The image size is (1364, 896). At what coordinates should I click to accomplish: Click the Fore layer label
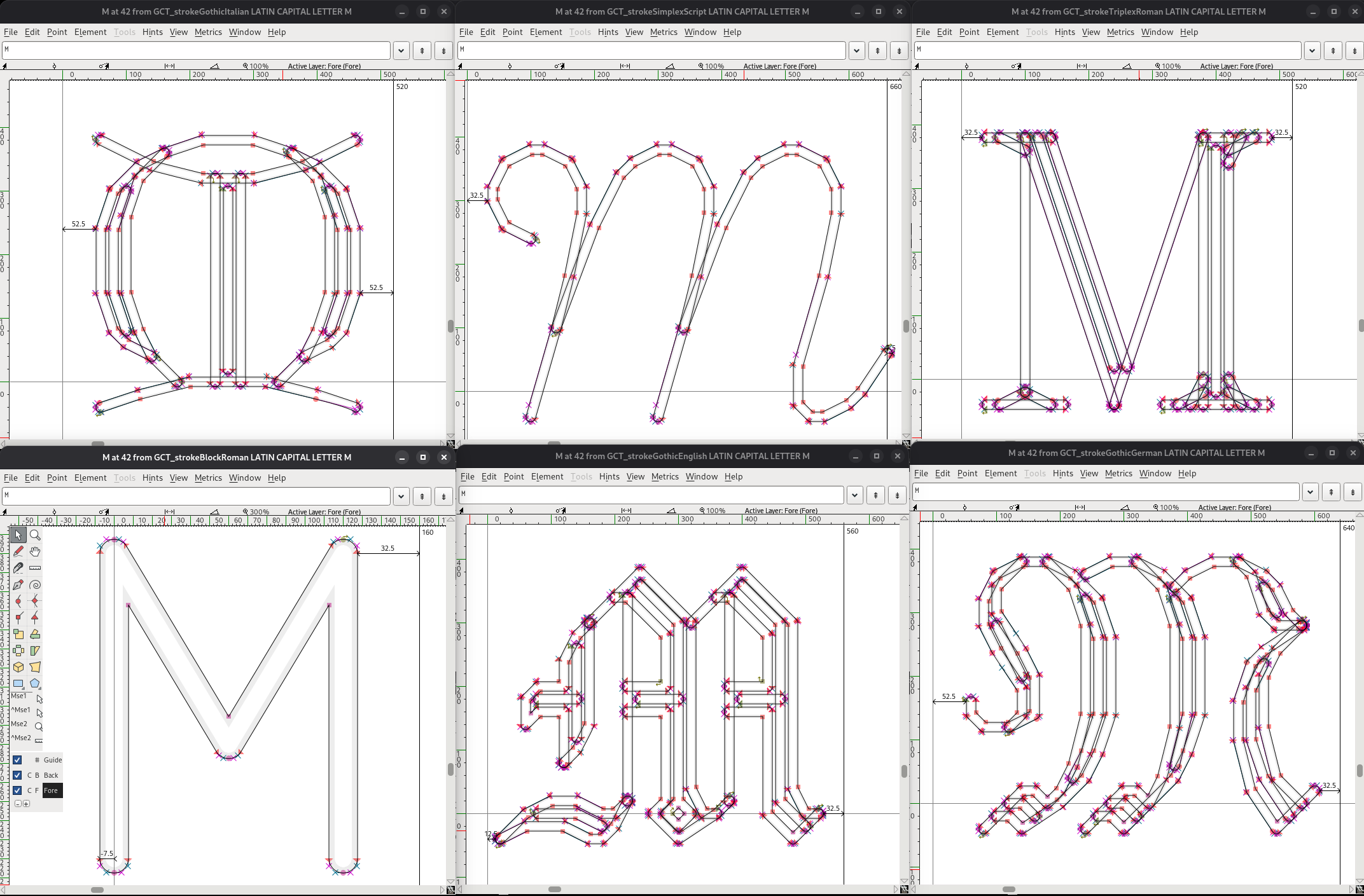[x=51, y=790]
